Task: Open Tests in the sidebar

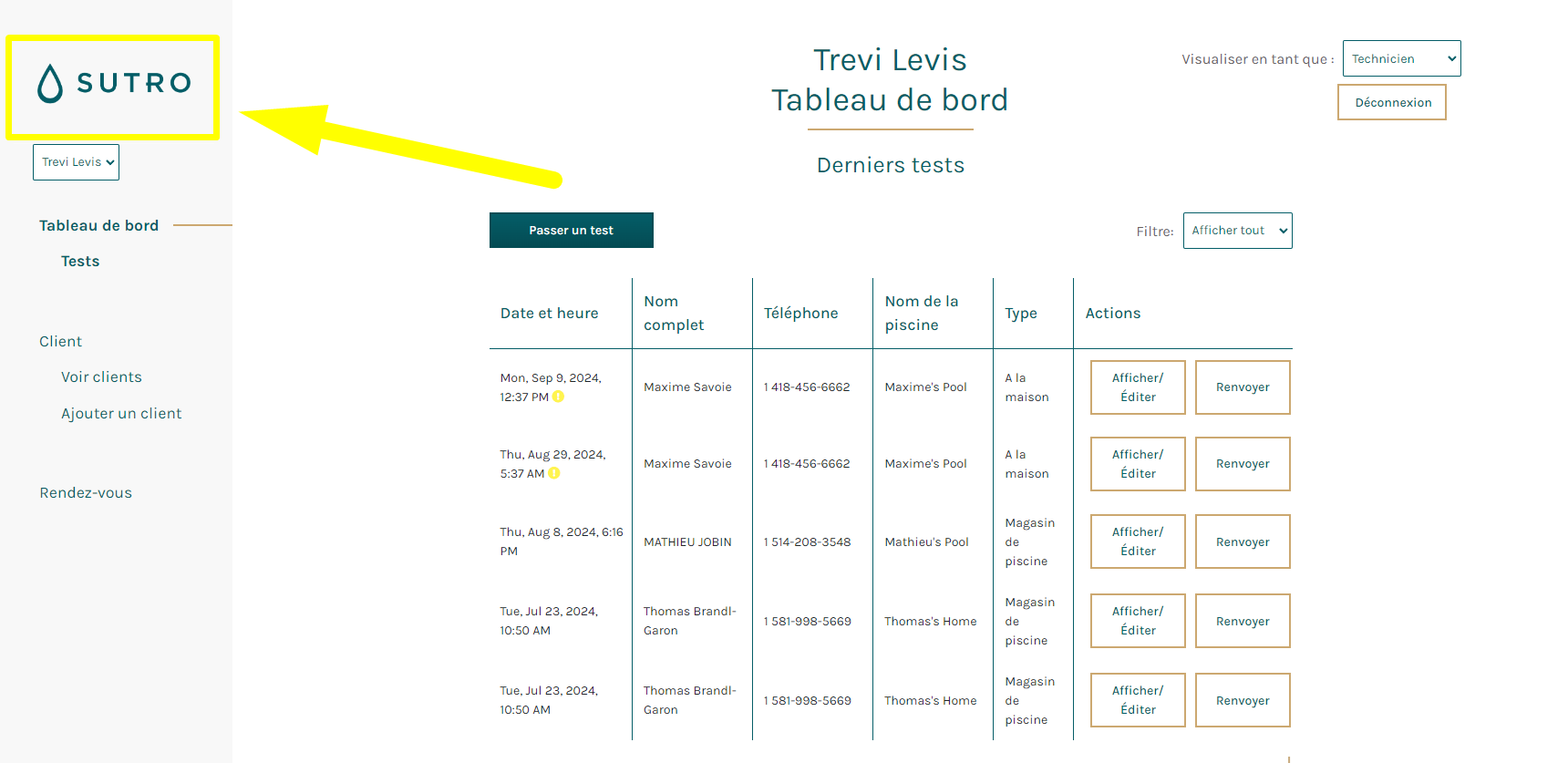Action: 80,262
